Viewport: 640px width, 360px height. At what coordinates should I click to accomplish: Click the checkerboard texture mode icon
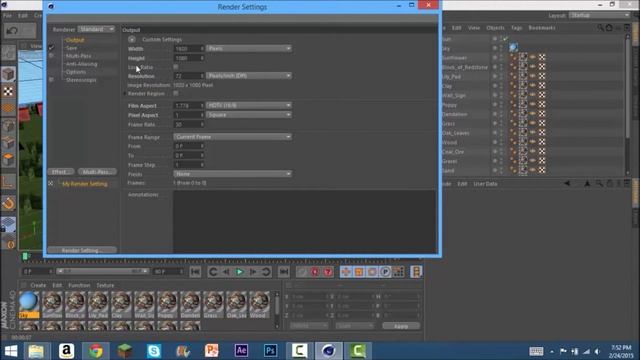pyautogui.click(x=8, y=92)
